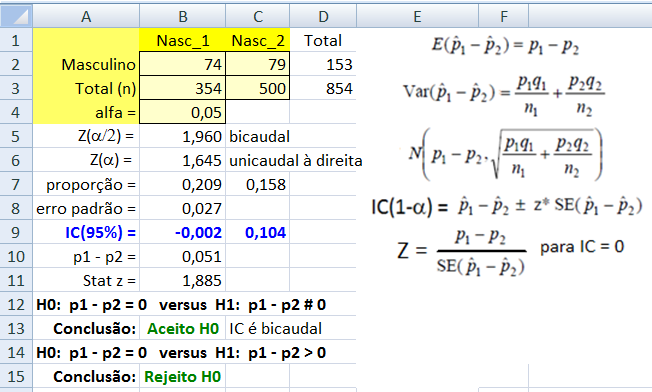
Task: Select column E header
Action: (417, 16)
